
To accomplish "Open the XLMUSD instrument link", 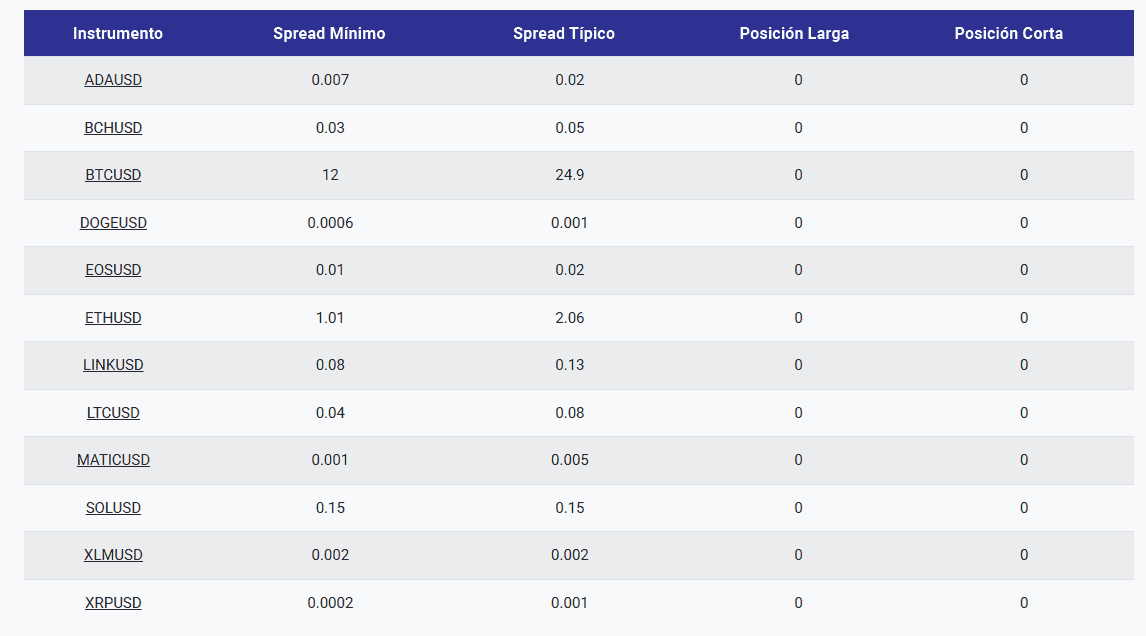I will [113, 556].
